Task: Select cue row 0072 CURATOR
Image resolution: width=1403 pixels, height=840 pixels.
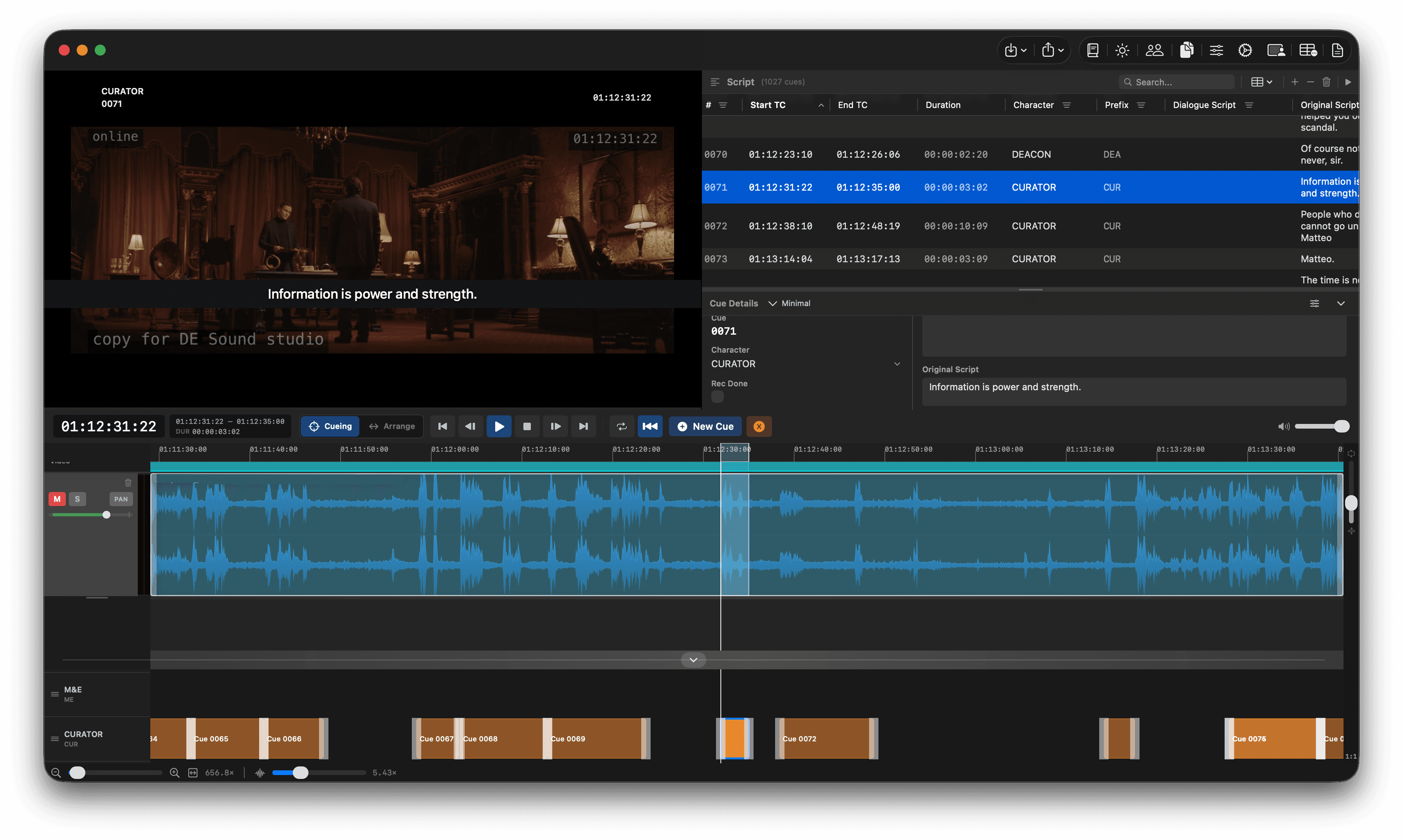Action: pos(1030,226)
